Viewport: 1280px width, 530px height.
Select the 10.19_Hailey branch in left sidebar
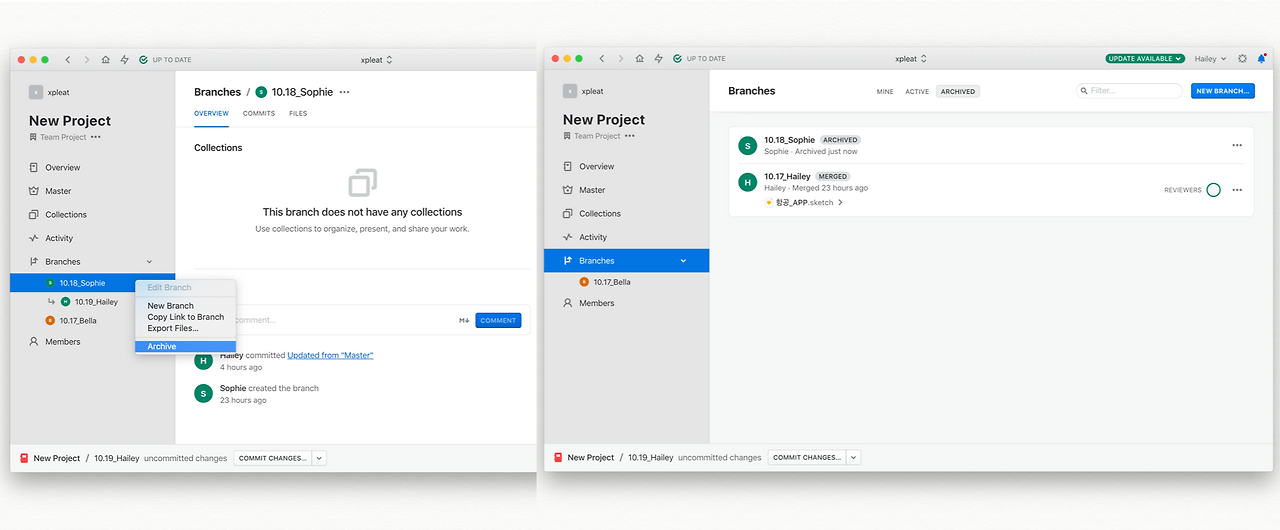(x=92, y=301)
